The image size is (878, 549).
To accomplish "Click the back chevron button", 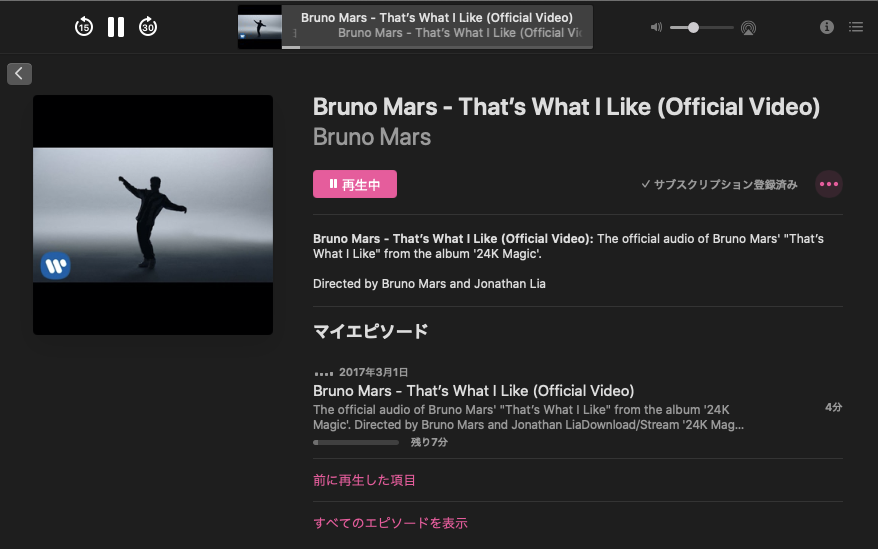I will 19,73.
